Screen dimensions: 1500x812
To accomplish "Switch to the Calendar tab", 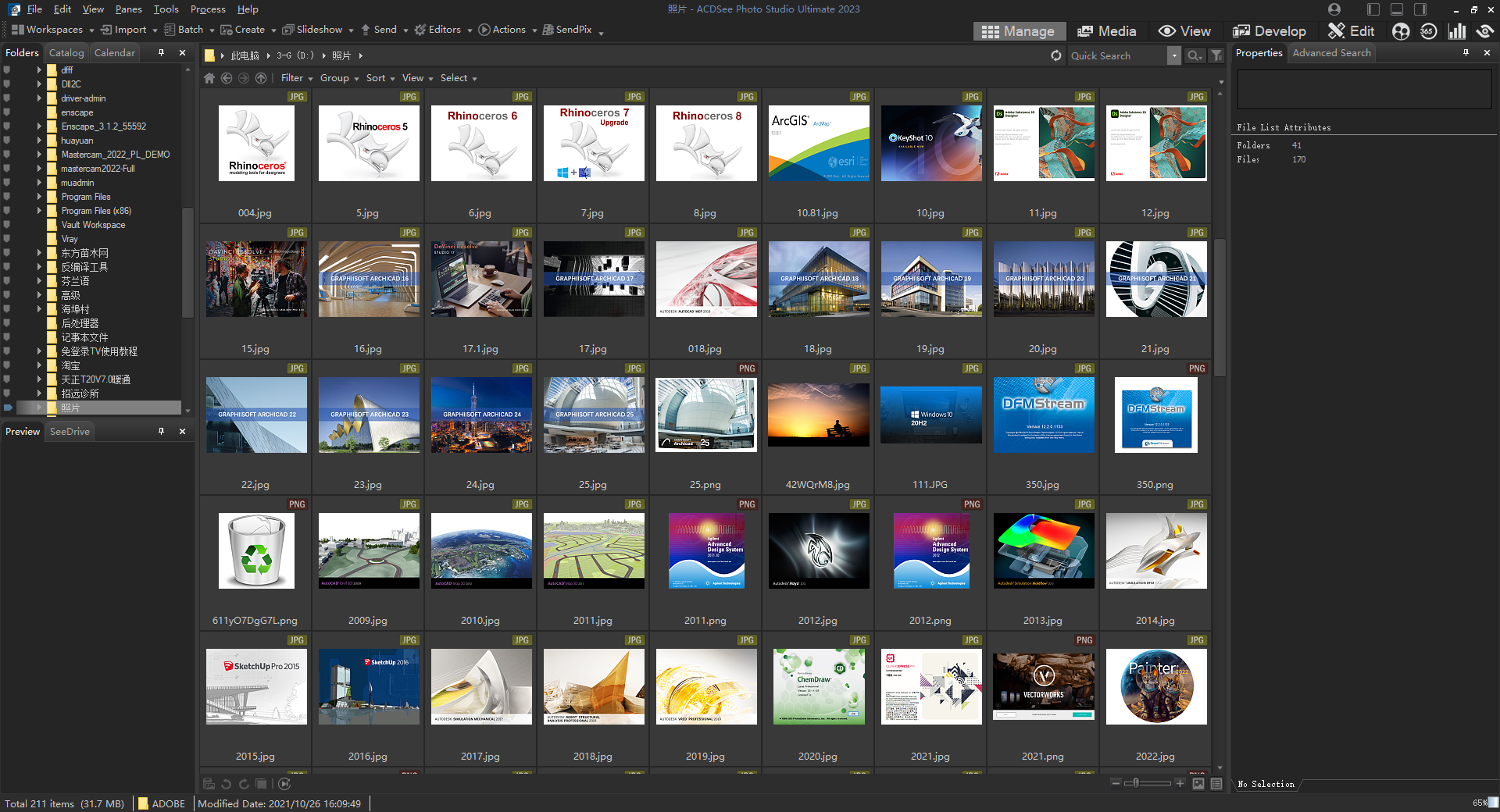I will (x=115, y=52).
